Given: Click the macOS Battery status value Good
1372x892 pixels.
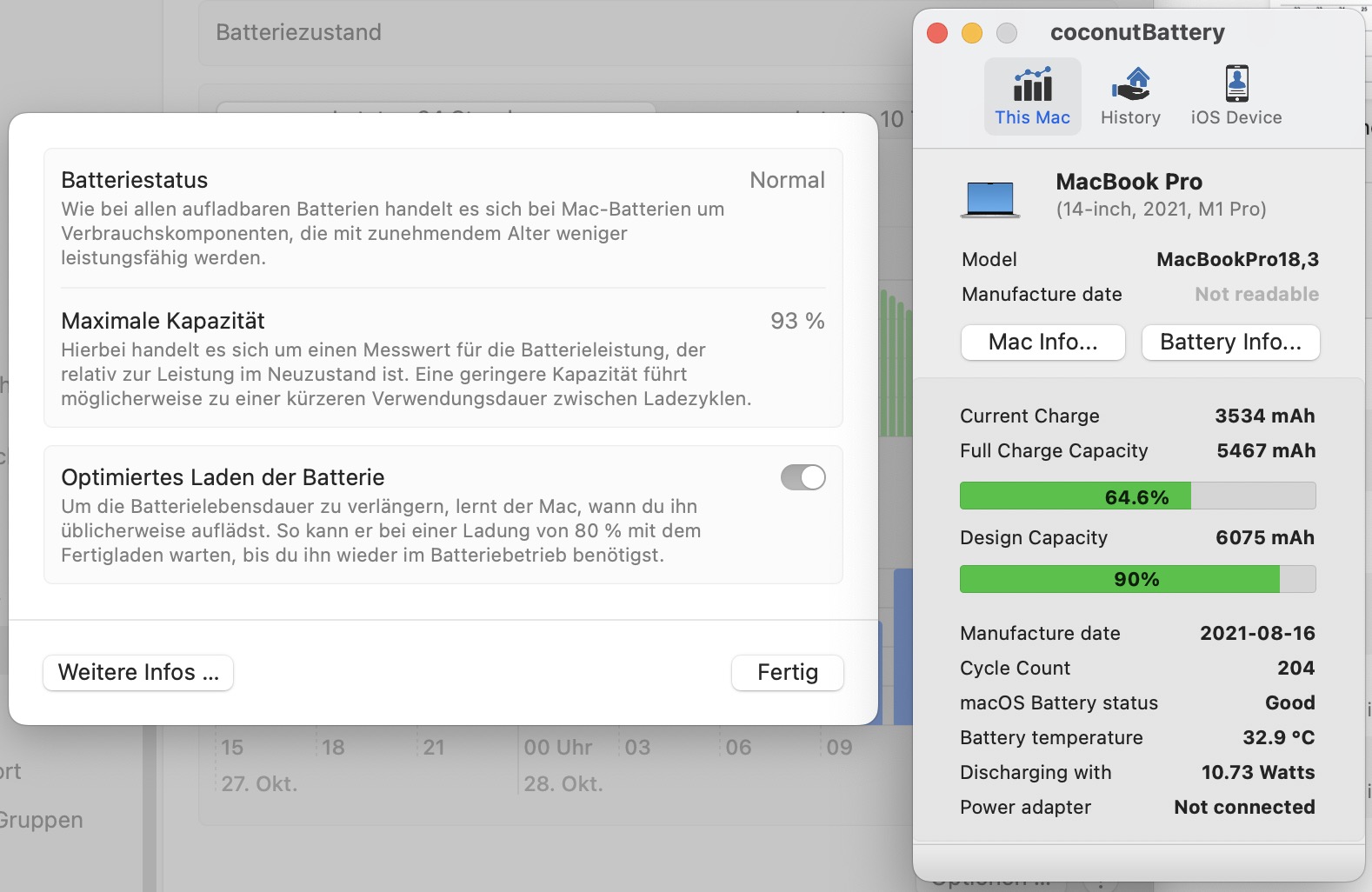Looking at the screenshot, I should pyautogui.click(x=1289, y=702).
